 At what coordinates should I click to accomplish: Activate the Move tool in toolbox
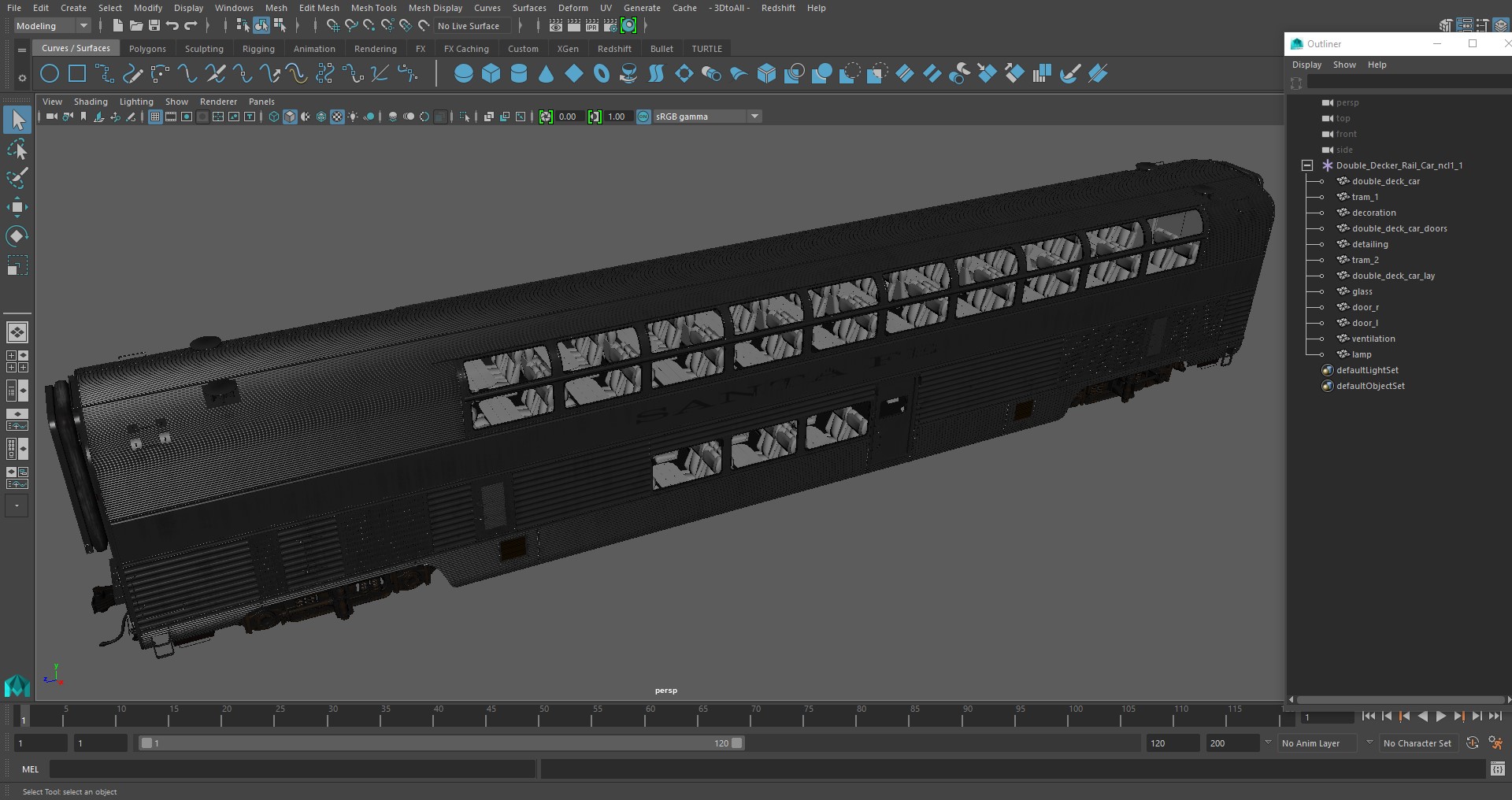[17, 207]
